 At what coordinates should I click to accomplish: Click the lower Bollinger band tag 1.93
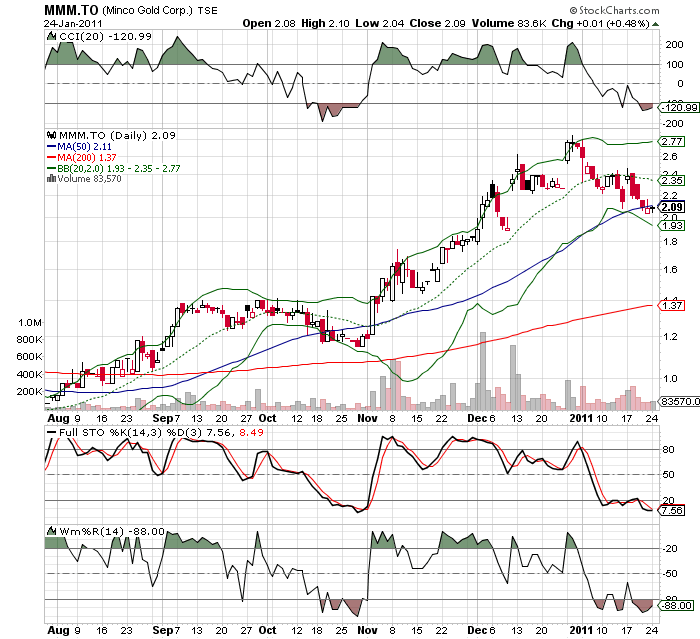pos(672,226)
